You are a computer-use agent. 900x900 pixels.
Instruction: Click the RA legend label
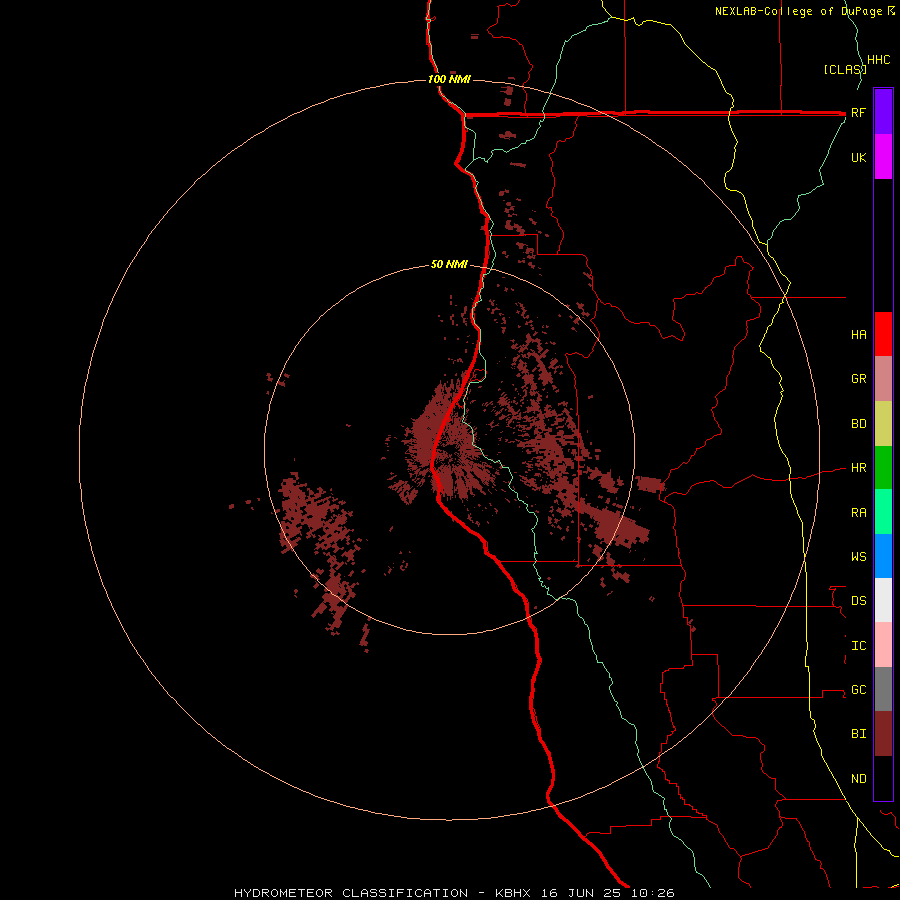click(x=858, y=513)
